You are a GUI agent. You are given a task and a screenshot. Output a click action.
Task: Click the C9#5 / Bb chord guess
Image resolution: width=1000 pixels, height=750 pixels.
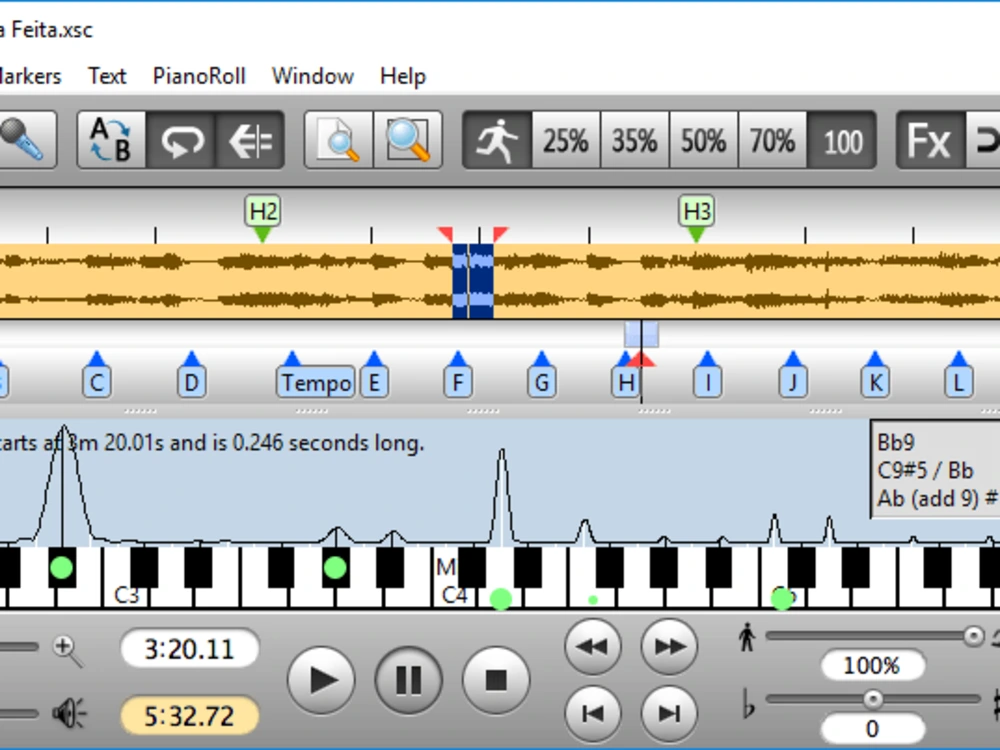925,470
